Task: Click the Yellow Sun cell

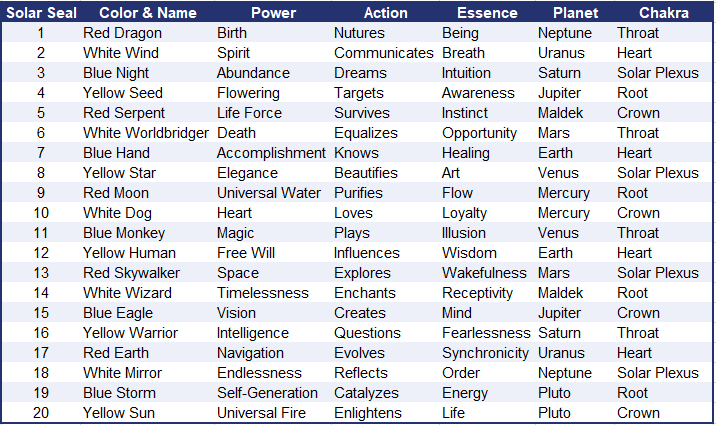Action: [x=119, y=413]
